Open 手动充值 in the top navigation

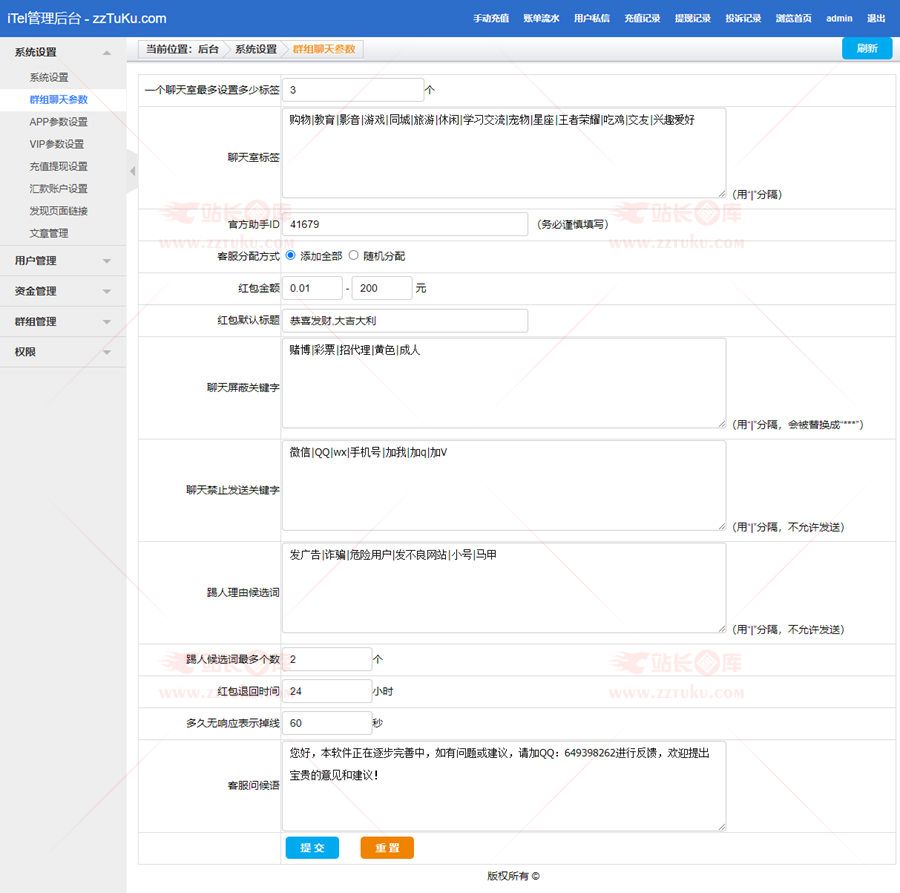click(491, 19)
